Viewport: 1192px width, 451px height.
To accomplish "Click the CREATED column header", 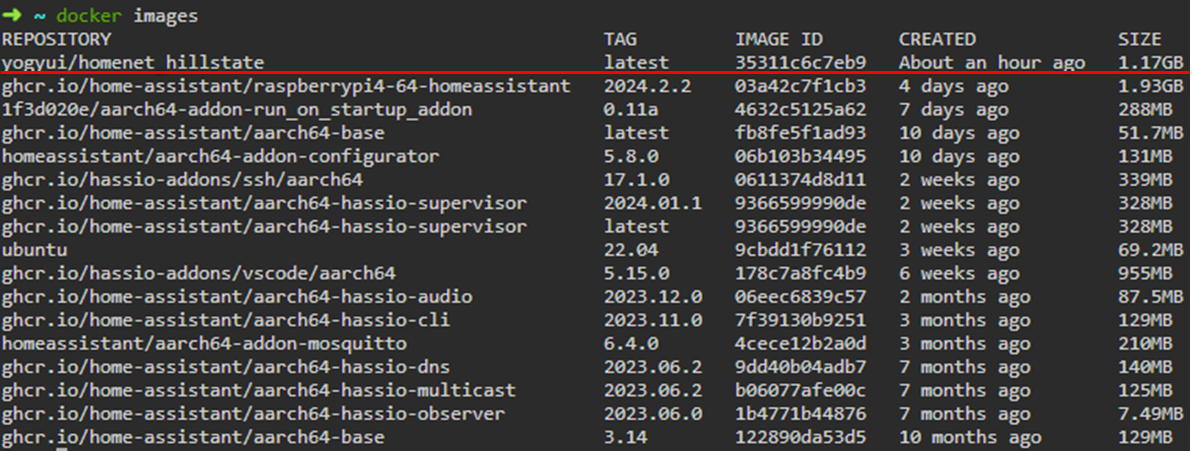I will click(937, 39).
